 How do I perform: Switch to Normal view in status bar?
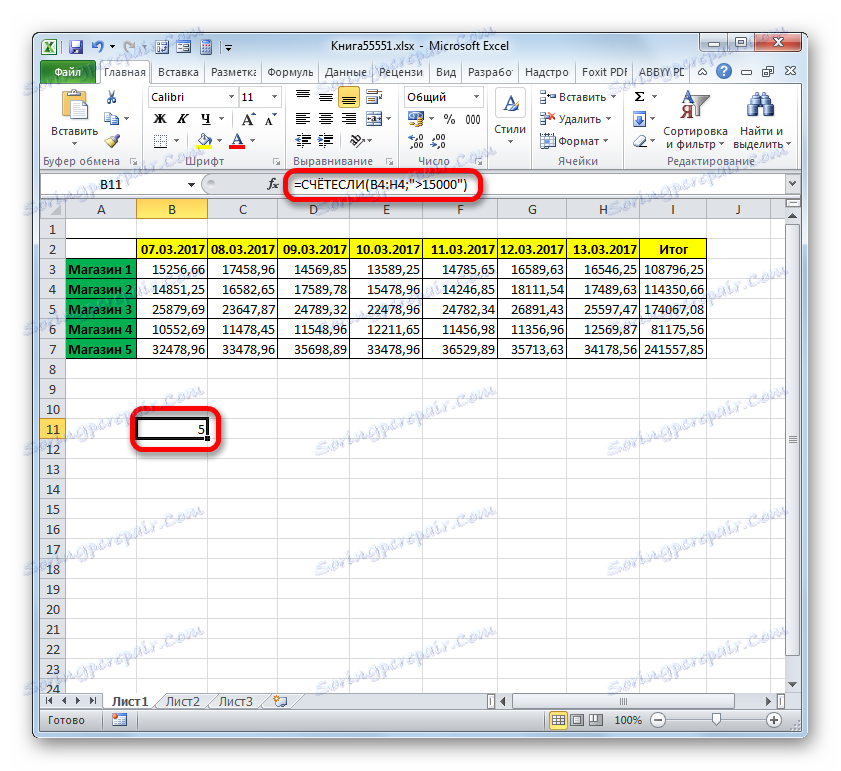[x=558, y=720]
